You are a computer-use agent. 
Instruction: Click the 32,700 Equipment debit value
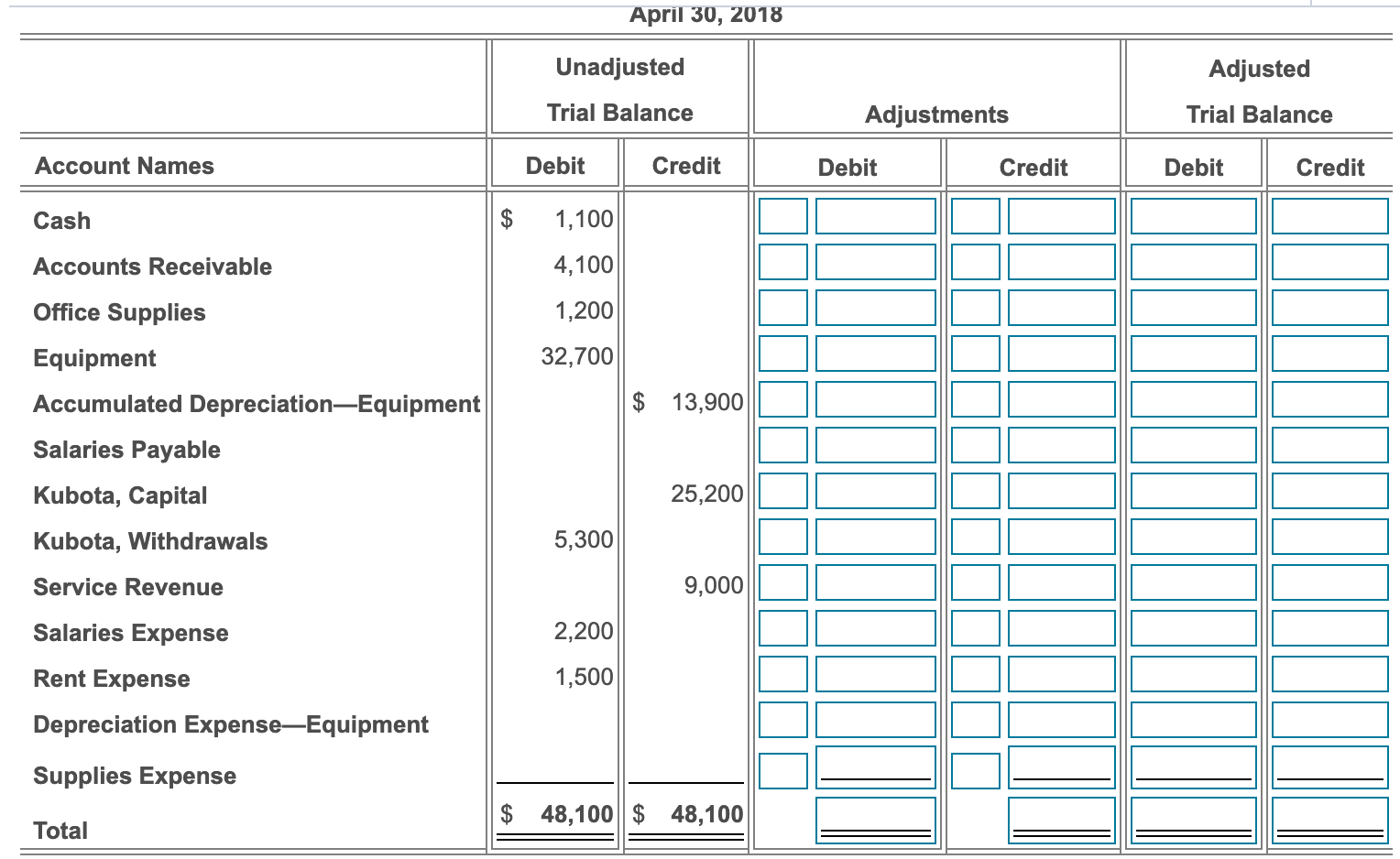click(x=577, y=356)
